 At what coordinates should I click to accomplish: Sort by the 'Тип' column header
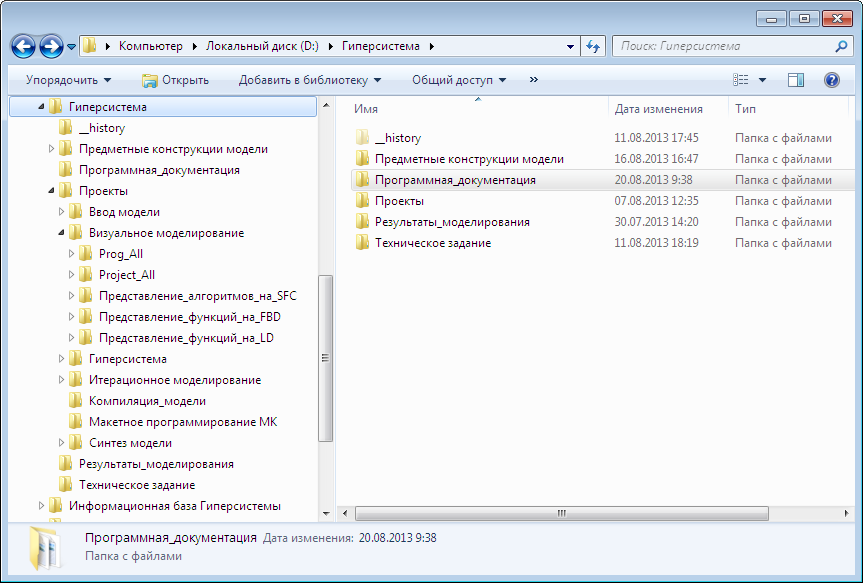click(745, 109)
